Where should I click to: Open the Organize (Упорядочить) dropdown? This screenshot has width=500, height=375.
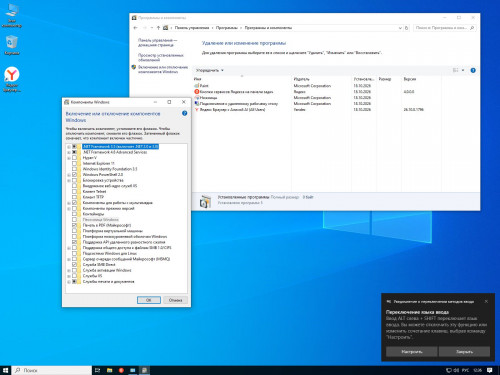pos(210,70)
